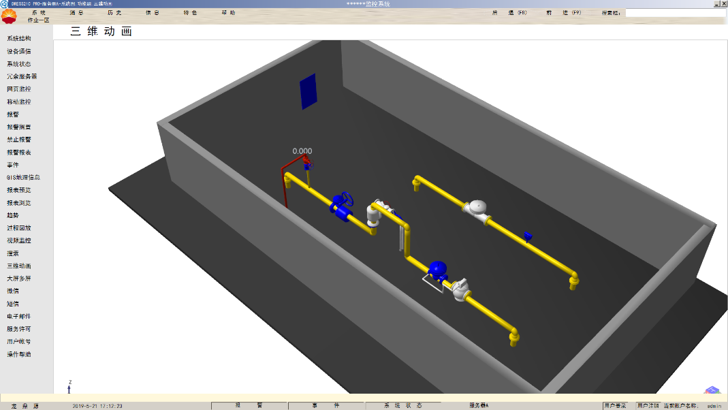Click the white flow meter on upper pipe
The width and height of the screenshot is (728, 410).
click(x=477, y=207)
